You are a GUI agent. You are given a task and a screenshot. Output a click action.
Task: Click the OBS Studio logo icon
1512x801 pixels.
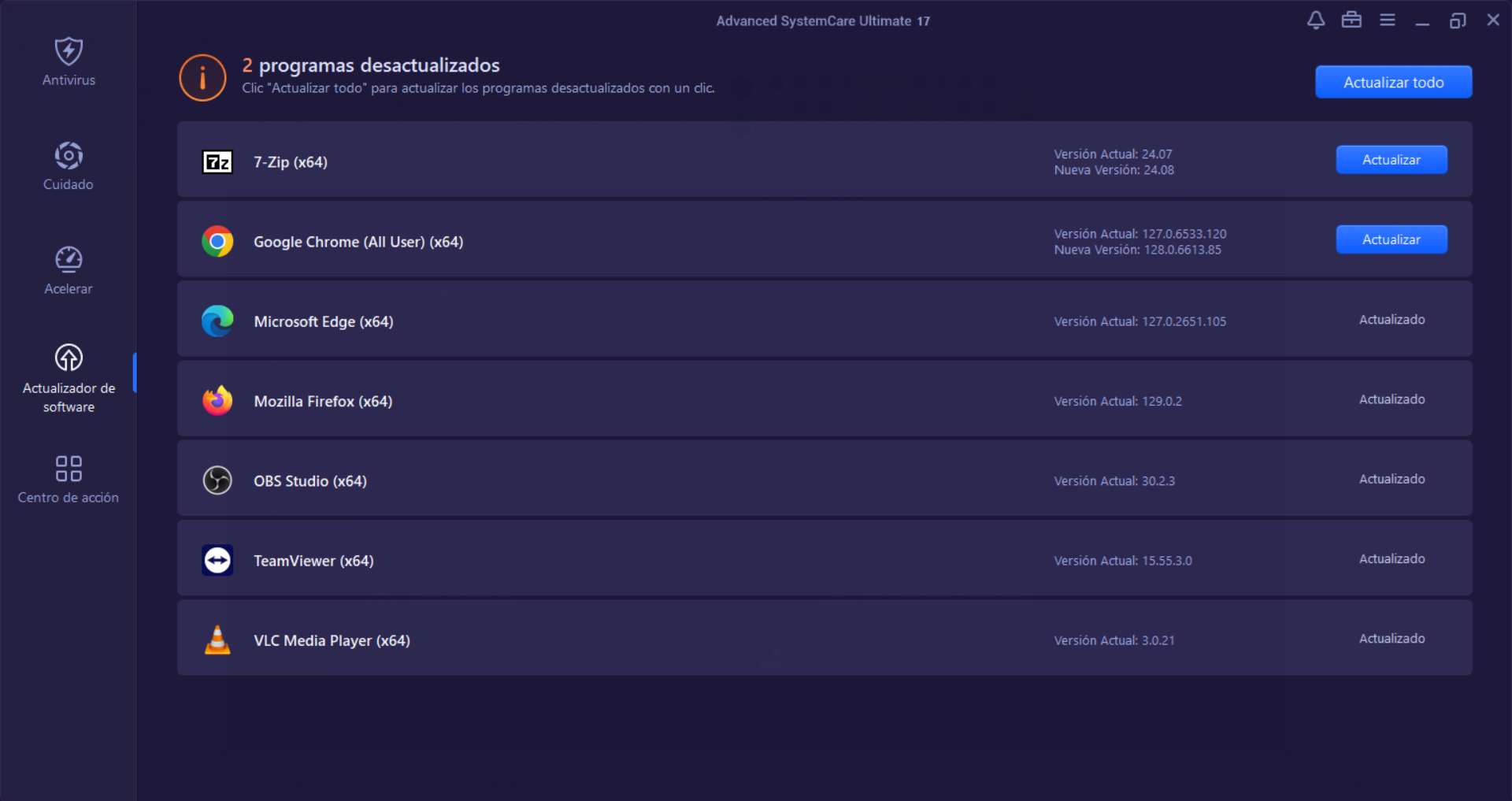pyautogui.click(x=217, y=480)
